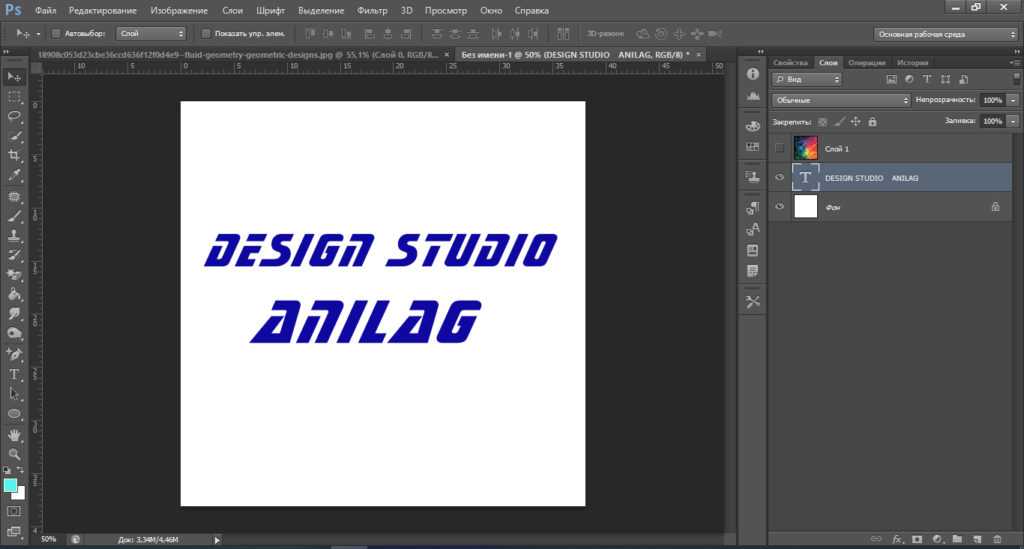The height and width of the screenshot is (549, 1024).
Task: Click the cyan foreground color swatch
Action: (x=10, y=485)
